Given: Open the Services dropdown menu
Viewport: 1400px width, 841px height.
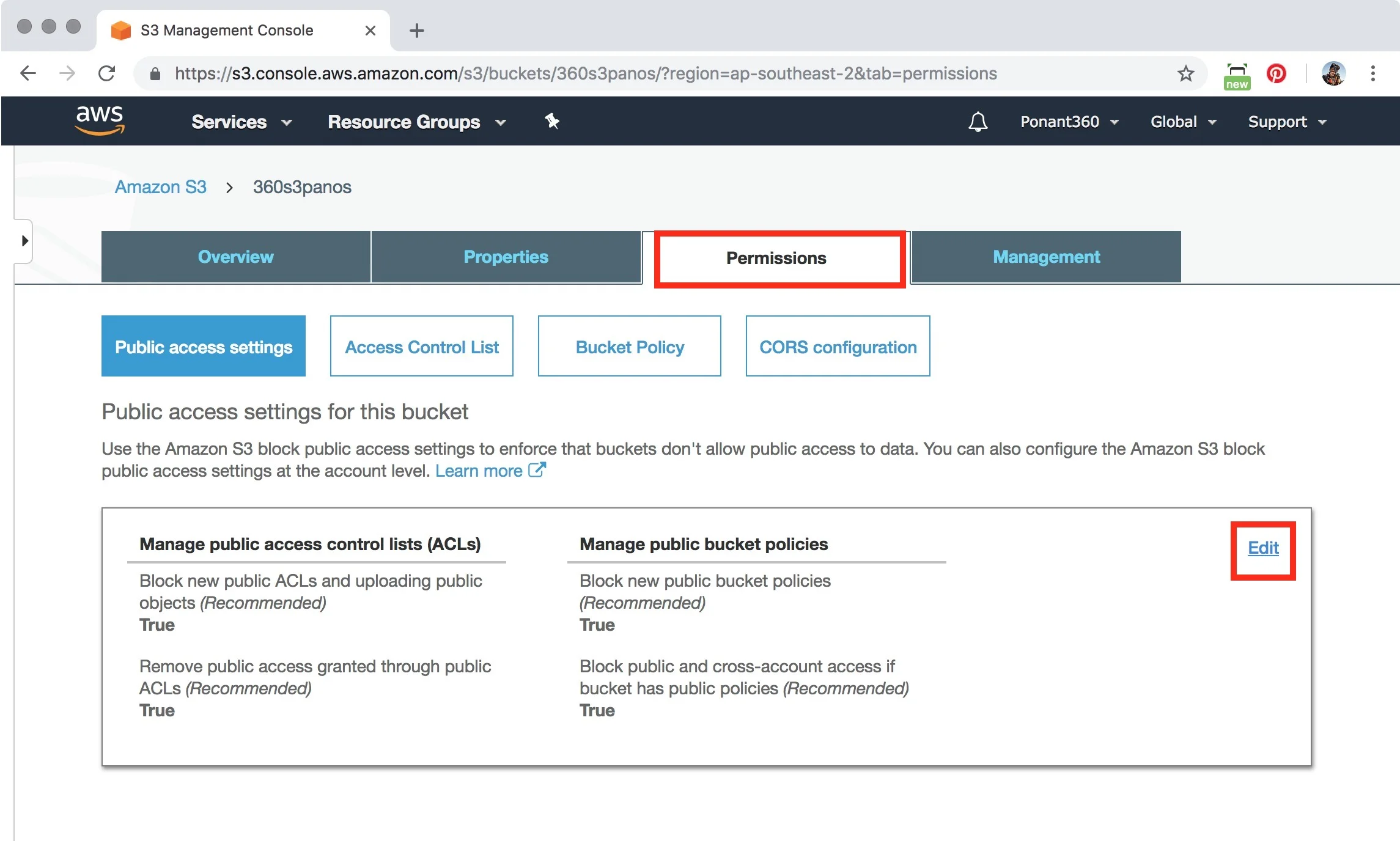Looking at the screenshot, I should [241, 122].
